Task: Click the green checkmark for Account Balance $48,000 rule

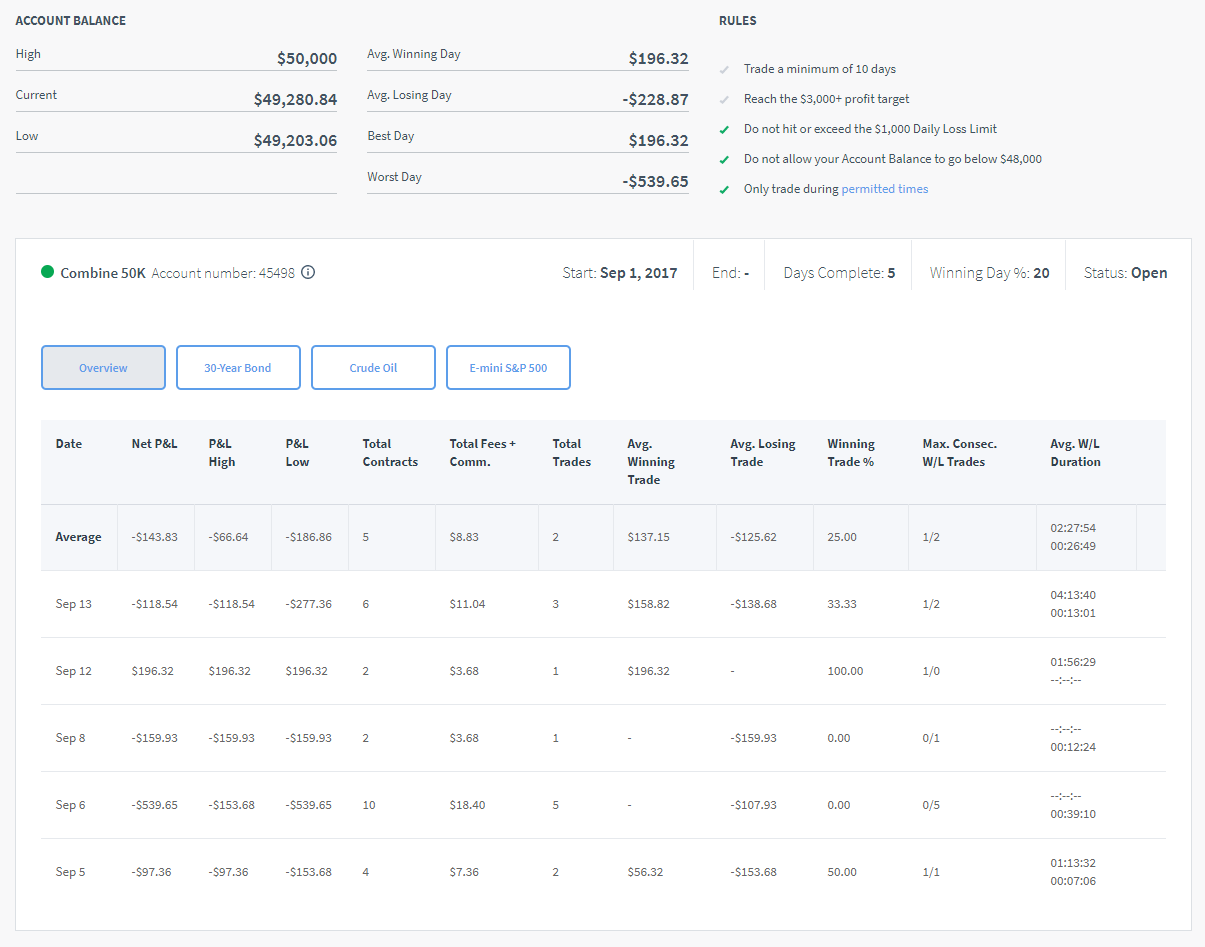Action: pos(724,159)
